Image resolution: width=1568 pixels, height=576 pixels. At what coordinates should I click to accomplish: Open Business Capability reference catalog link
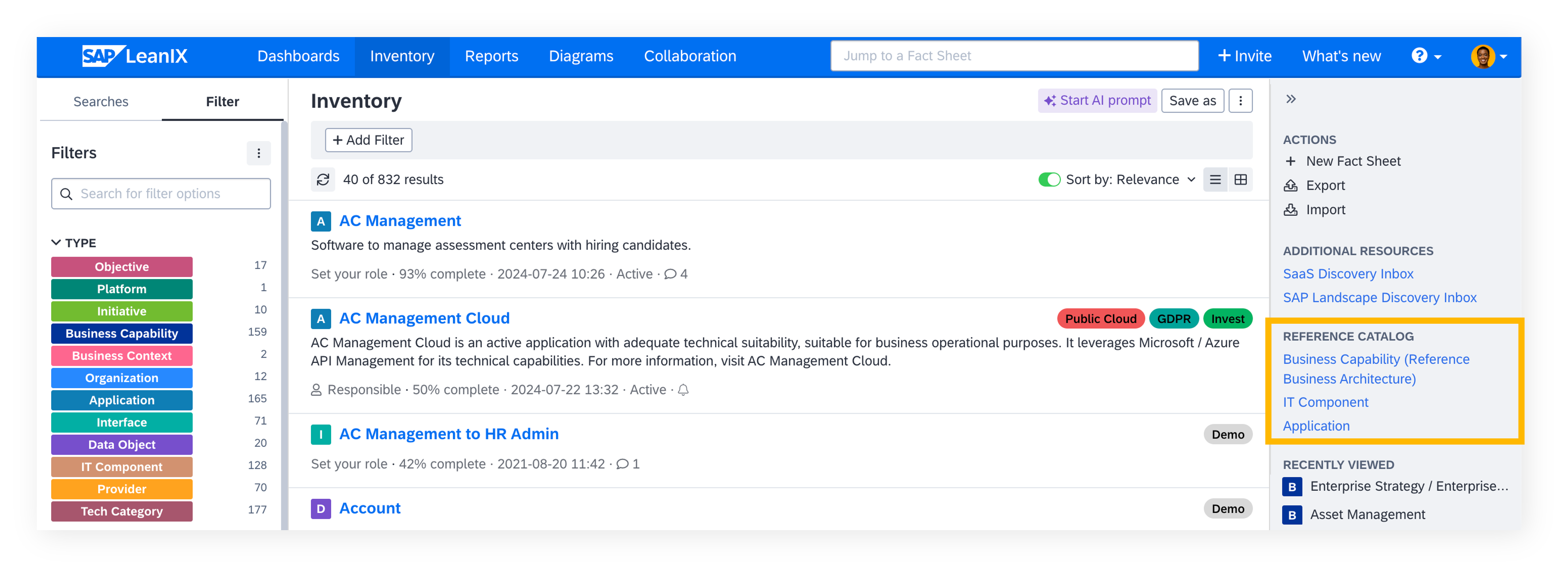1376,369
